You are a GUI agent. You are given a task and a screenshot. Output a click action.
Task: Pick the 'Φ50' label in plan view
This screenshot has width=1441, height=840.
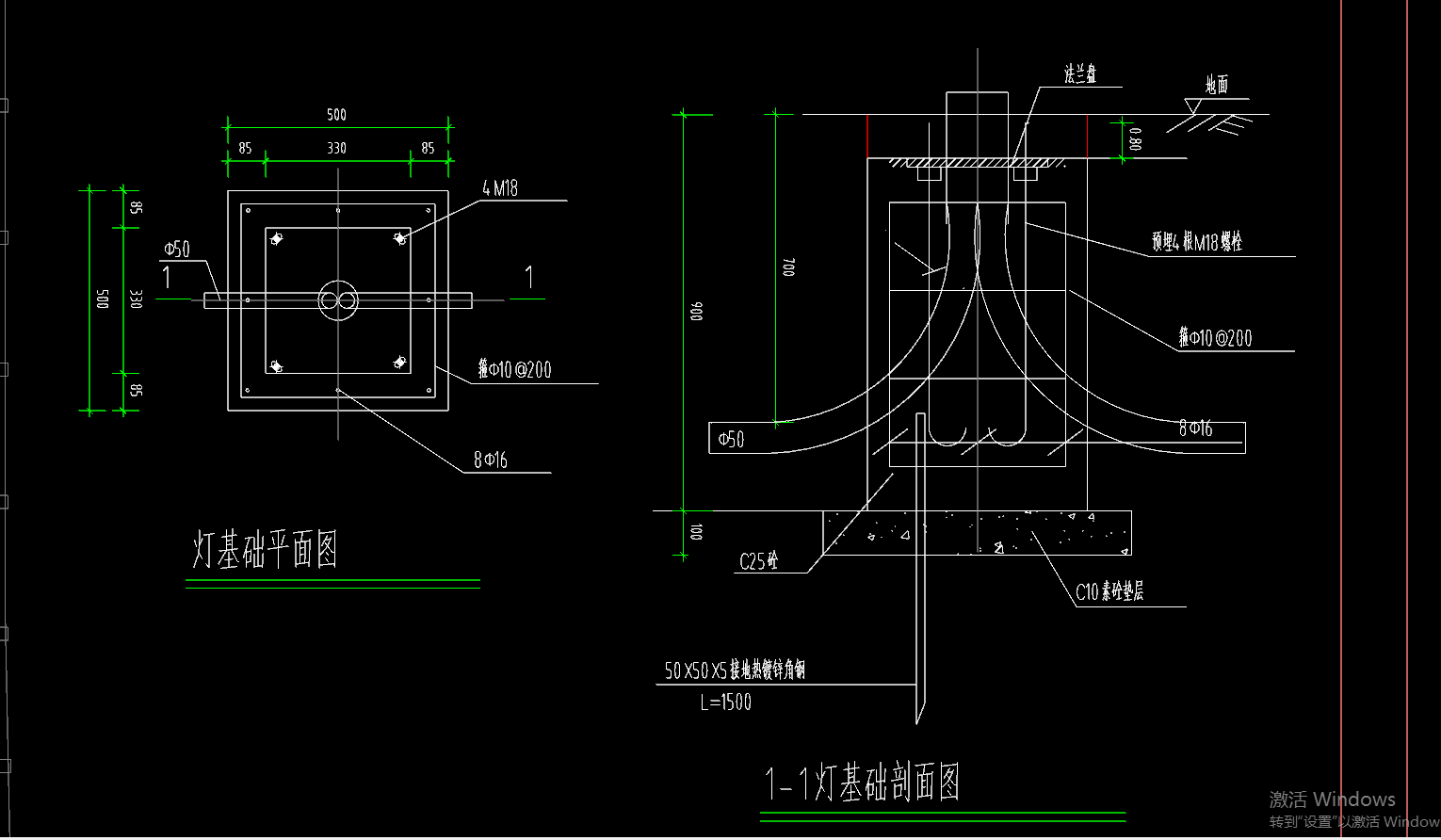[177, 249]
